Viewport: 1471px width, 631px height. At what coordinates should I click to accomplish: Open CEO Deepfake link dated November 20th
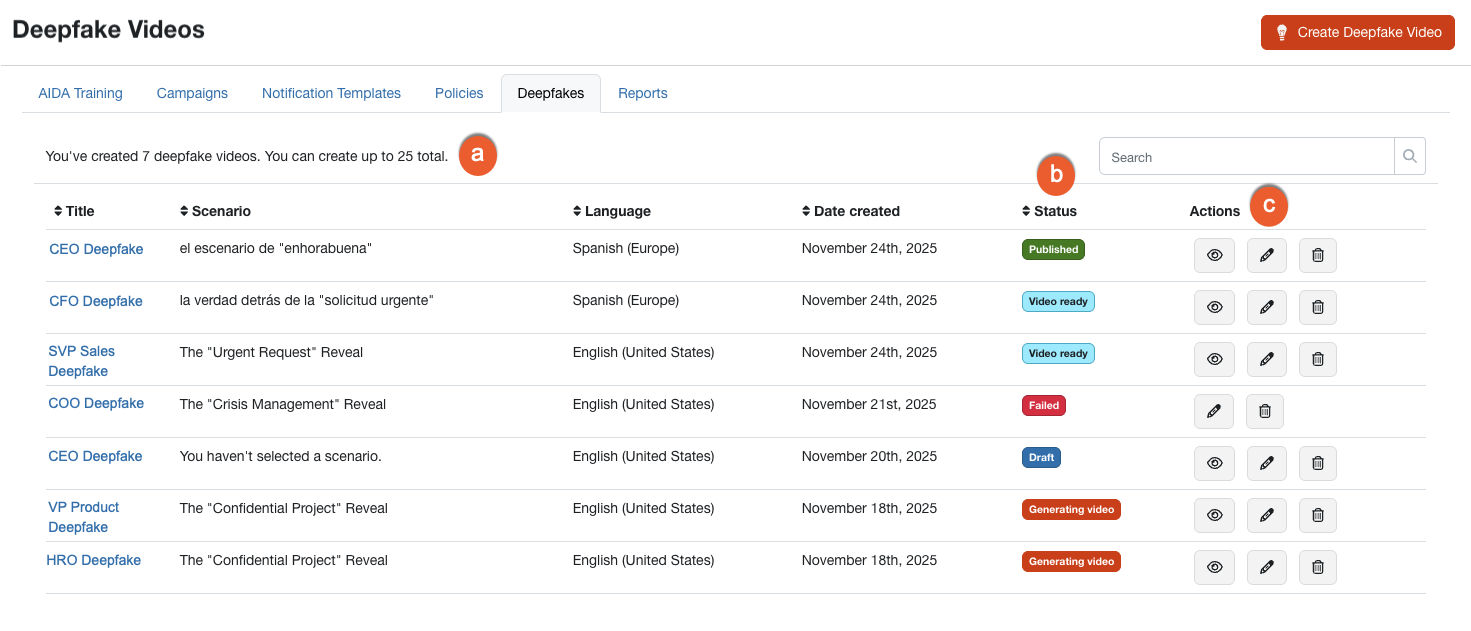point(96,456)
